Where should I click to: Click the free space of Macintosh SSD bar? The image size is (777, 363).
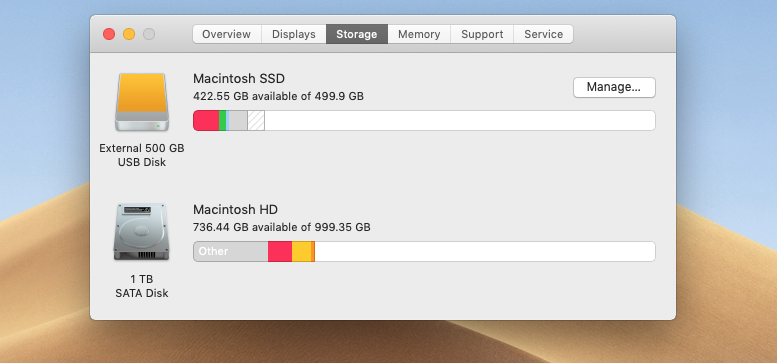coord(460,121)
